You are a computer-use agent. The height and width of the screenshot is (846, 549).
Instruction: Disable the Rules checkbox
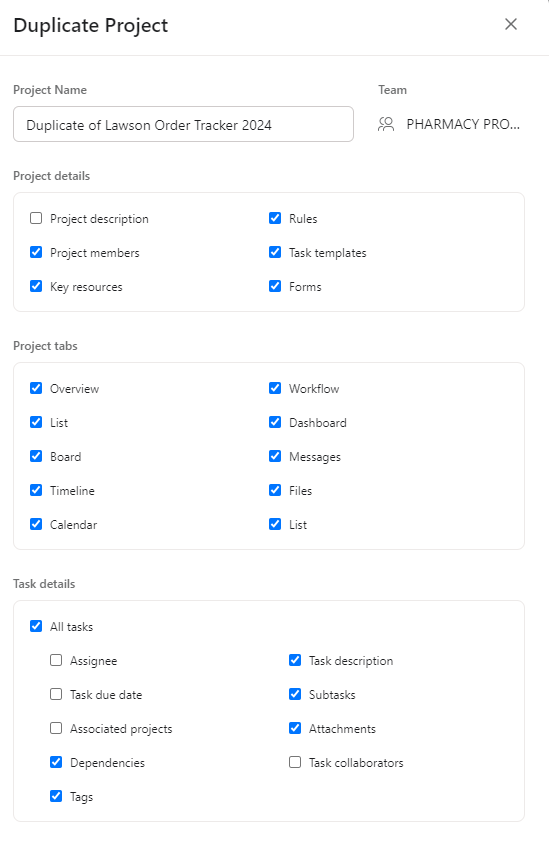click(275, 219)
